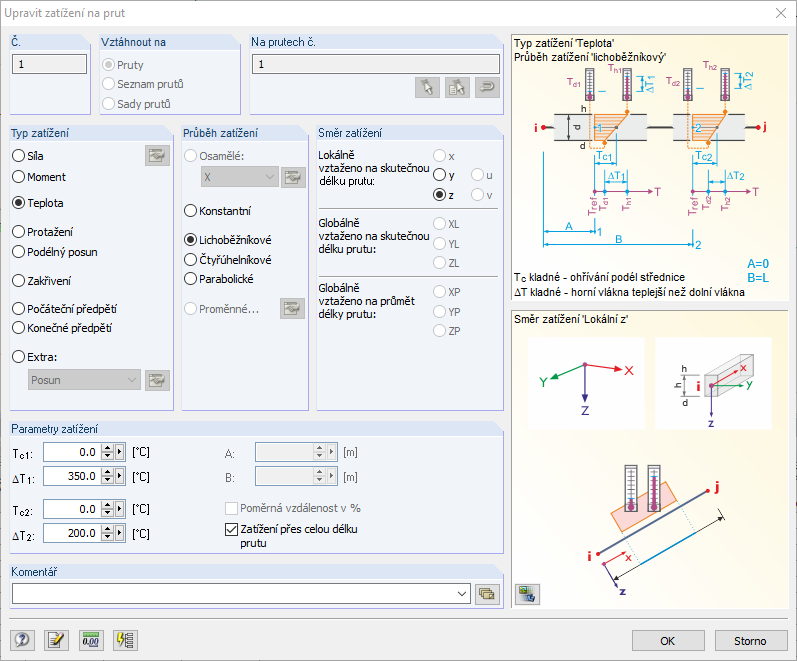Click Storno to cancel

750,641
